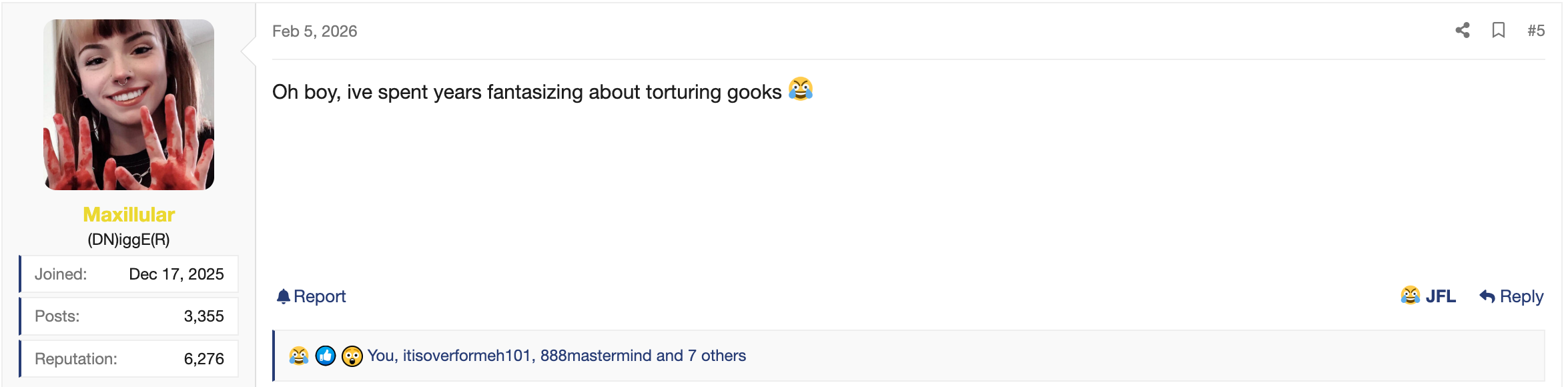The width and height of the screenshot is (1568, 387).
Task: Open the Maxillular username profile link
Action: coord(129,214)
